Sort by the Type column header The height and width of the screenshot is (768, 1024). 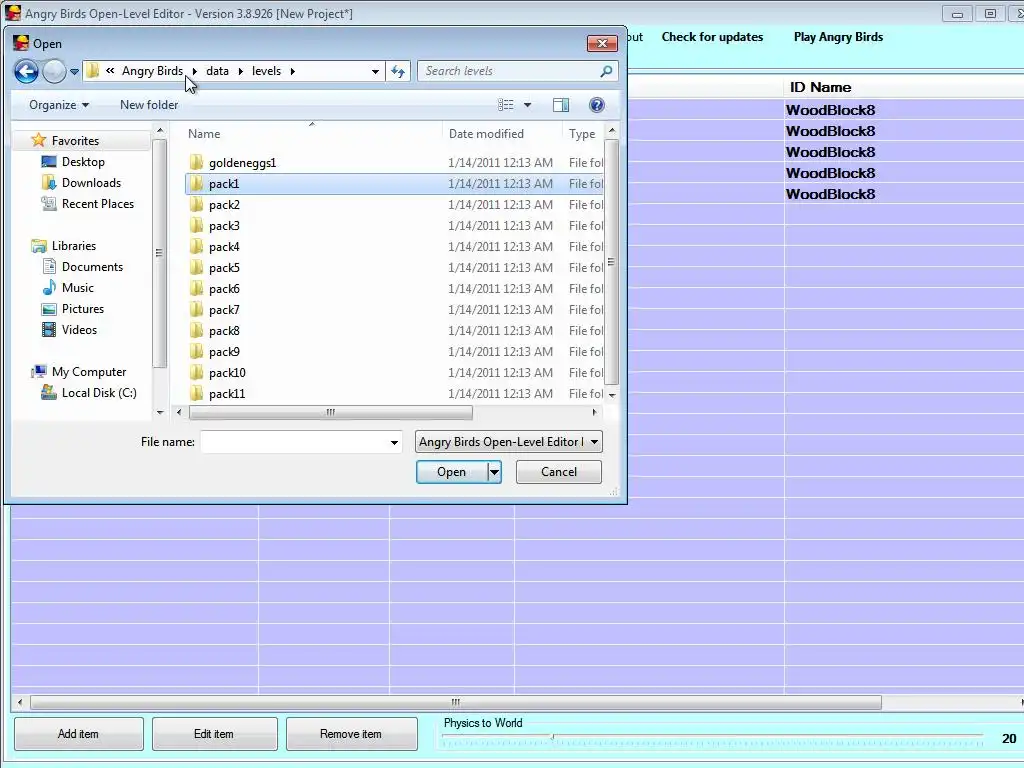582,134
